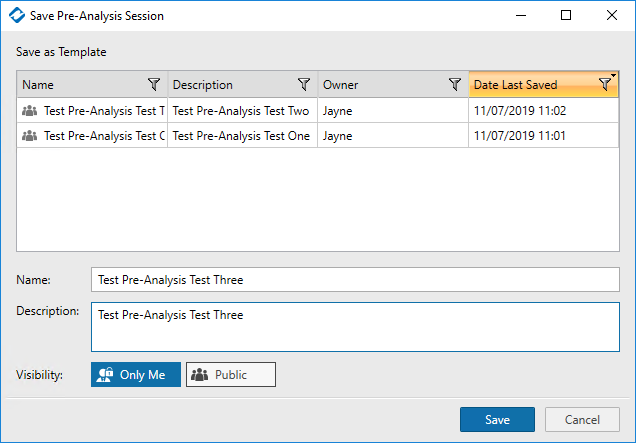Click Jayne owner in the 11:02 row
Viewport: 636px width, 443px height.
393,111
